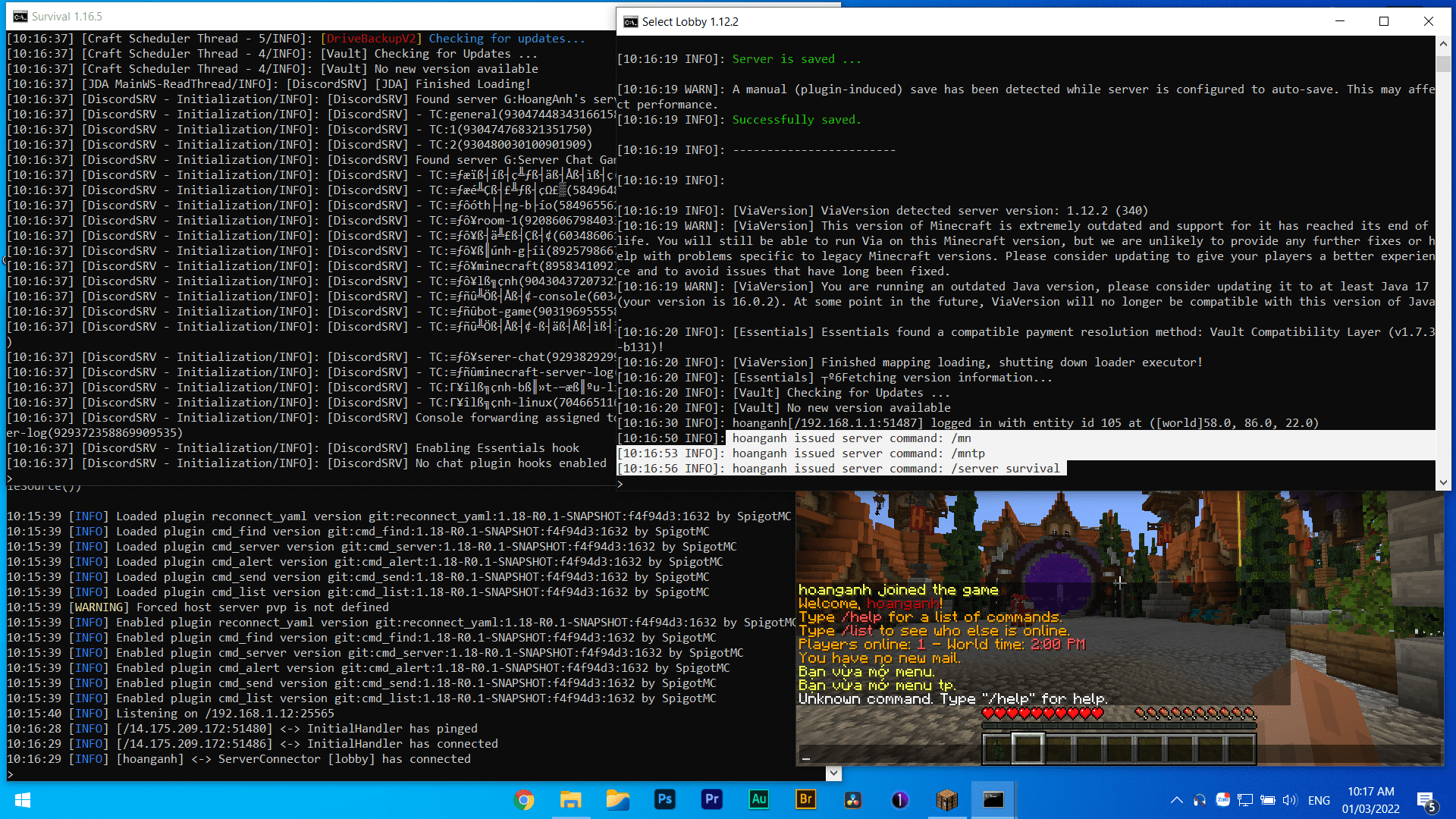
Task: Click the command prompt taskbar icon
Action: click(x=993, y=800)
